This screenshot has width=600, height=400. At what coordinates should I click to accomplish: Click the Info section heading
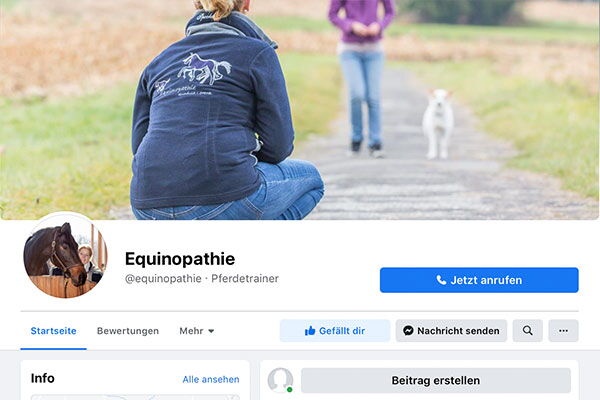(x=42, y=378)
